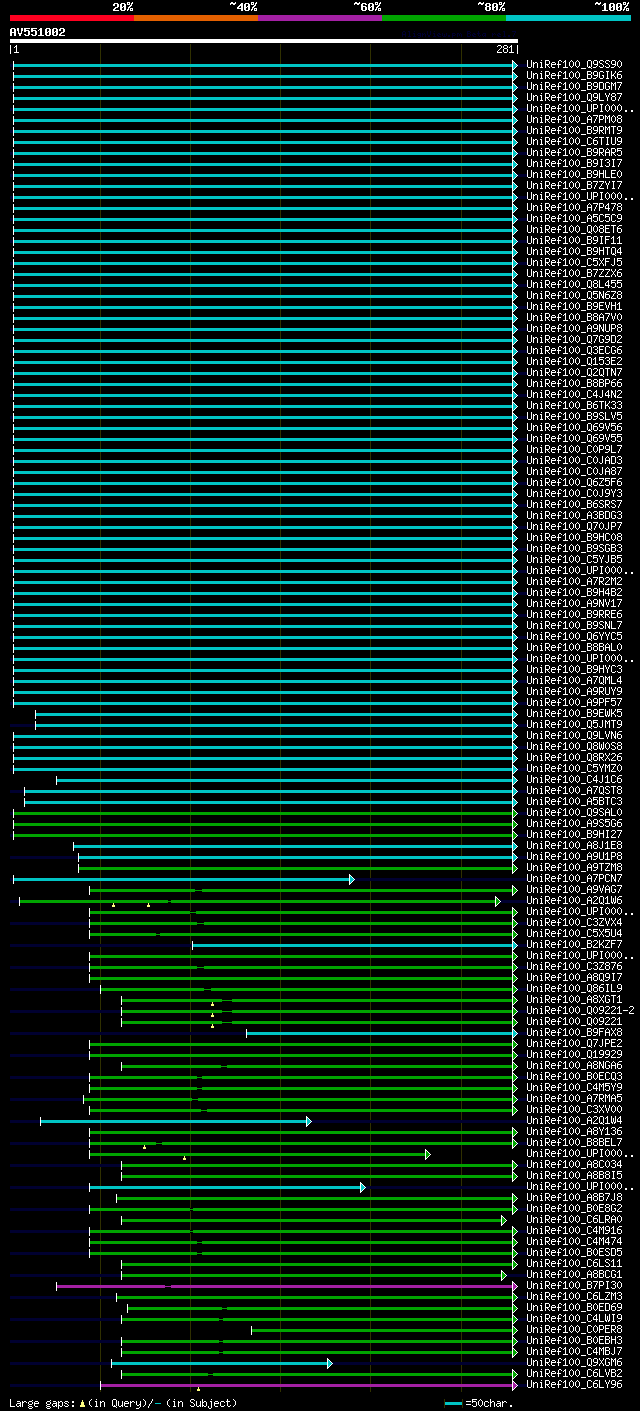Click the UniRef100_Q8W0S8 hit name

tap(574, 747)
